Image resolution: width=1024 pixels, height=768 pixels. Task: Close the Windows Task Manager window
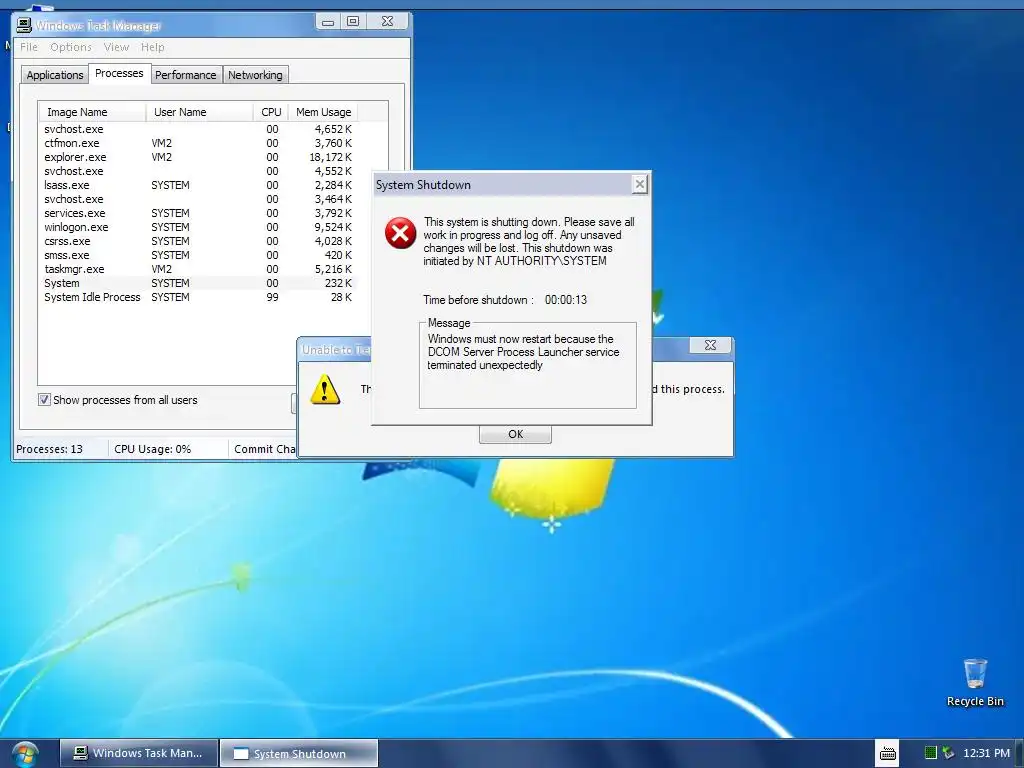387,22
